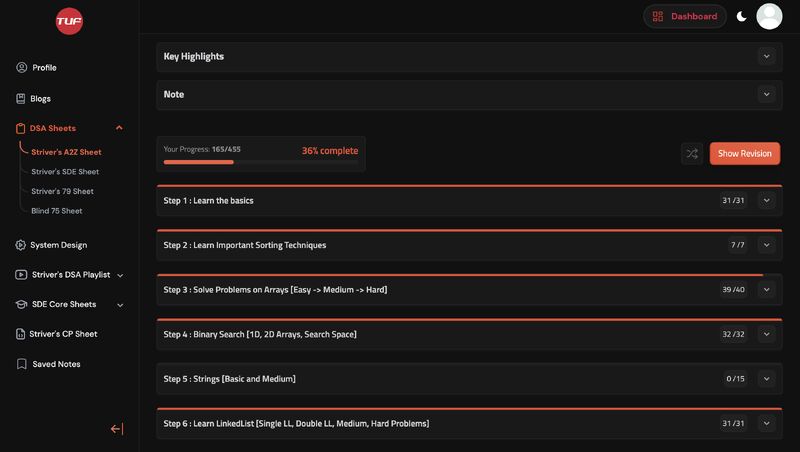Toggle dark mode moon icon

click(x=742, y=16)
